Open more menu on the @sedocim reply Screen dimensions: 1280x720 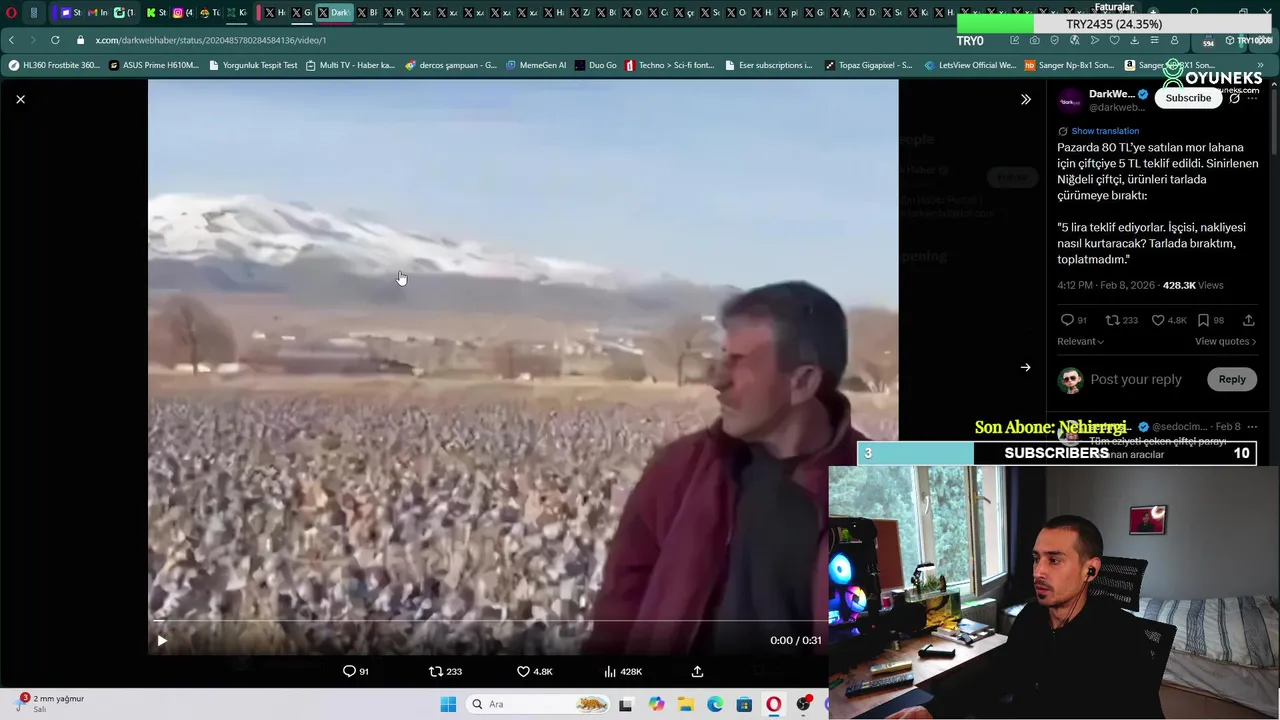point(1252,427)
